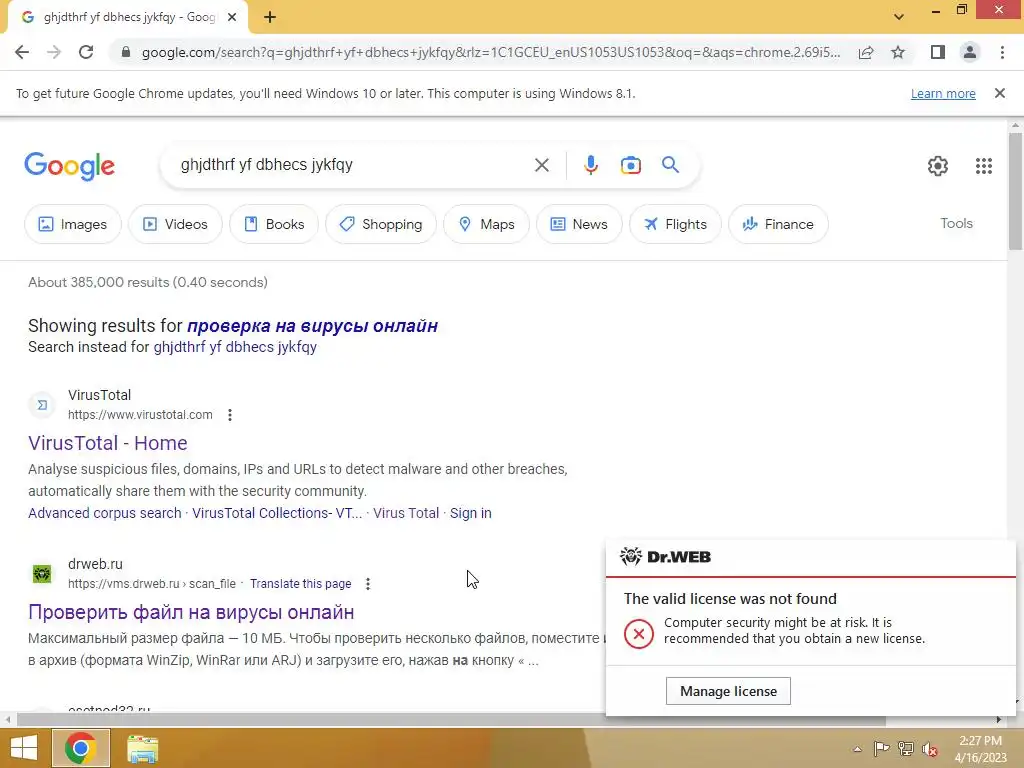Click VirusTotal site favicon
Viewport: 1024px width, 768px height.
[x=42, y=405]
